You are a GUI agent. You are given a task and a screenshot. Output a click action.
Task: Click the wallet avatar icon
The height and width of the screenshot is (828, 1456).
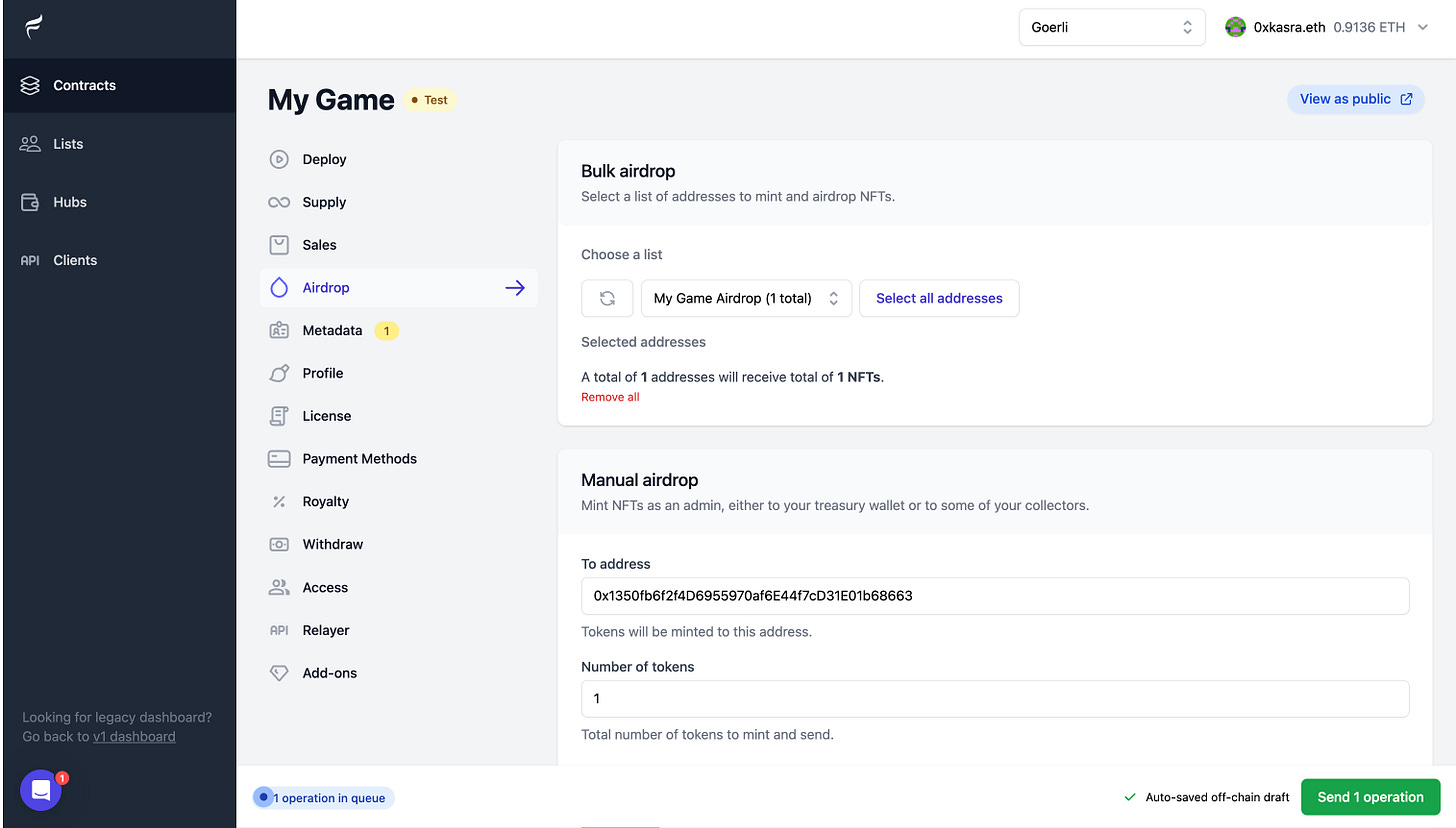point(1236,27)
